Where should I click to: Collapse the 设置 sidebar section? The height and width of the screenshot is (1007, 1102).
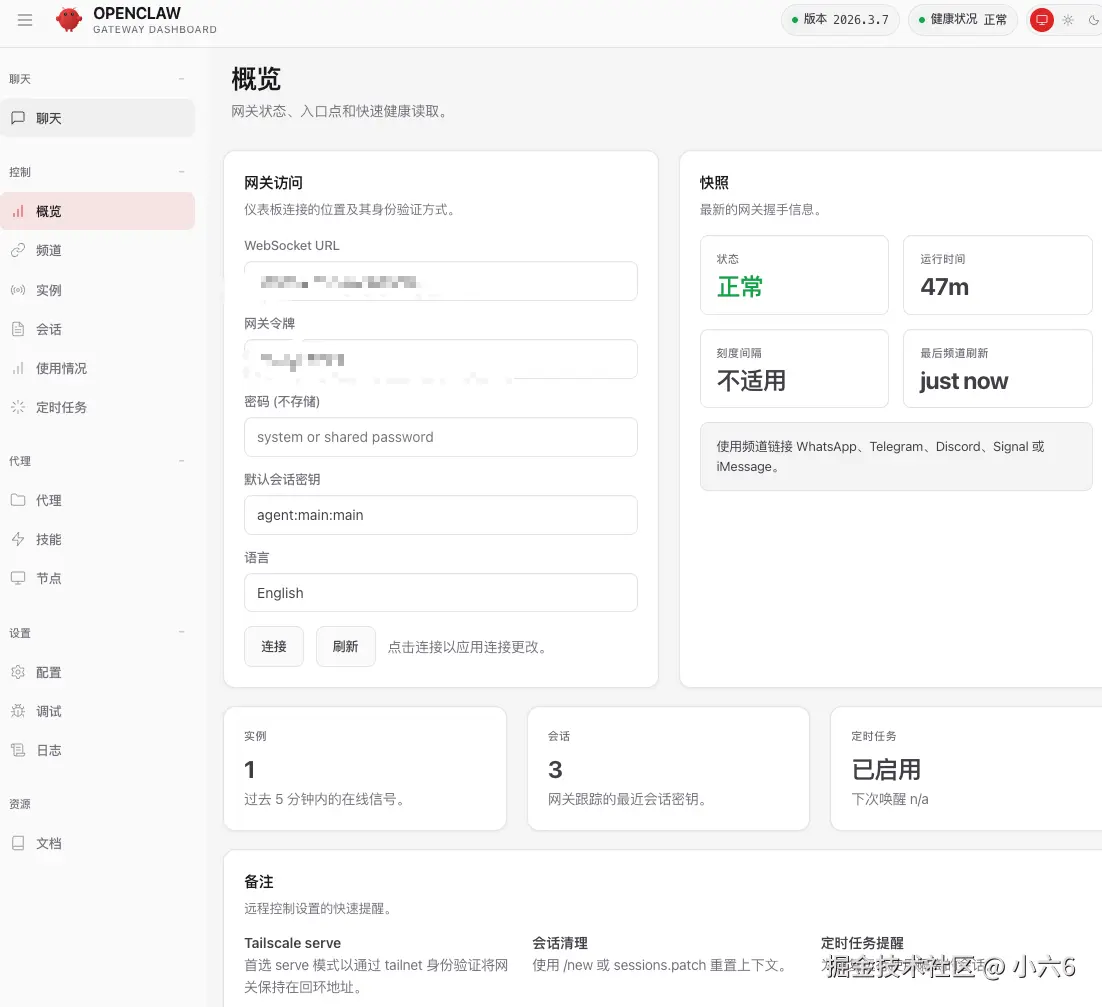point(181,632)
